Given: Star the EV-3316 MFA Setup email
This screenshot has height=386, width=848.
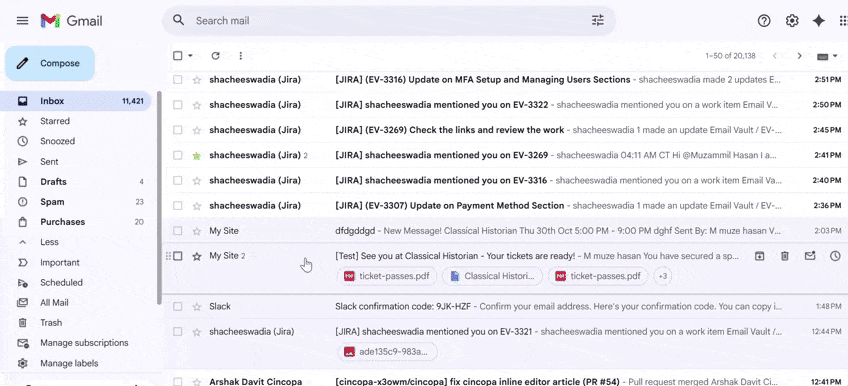Looking at the screenshot, I should click(197, 79).
